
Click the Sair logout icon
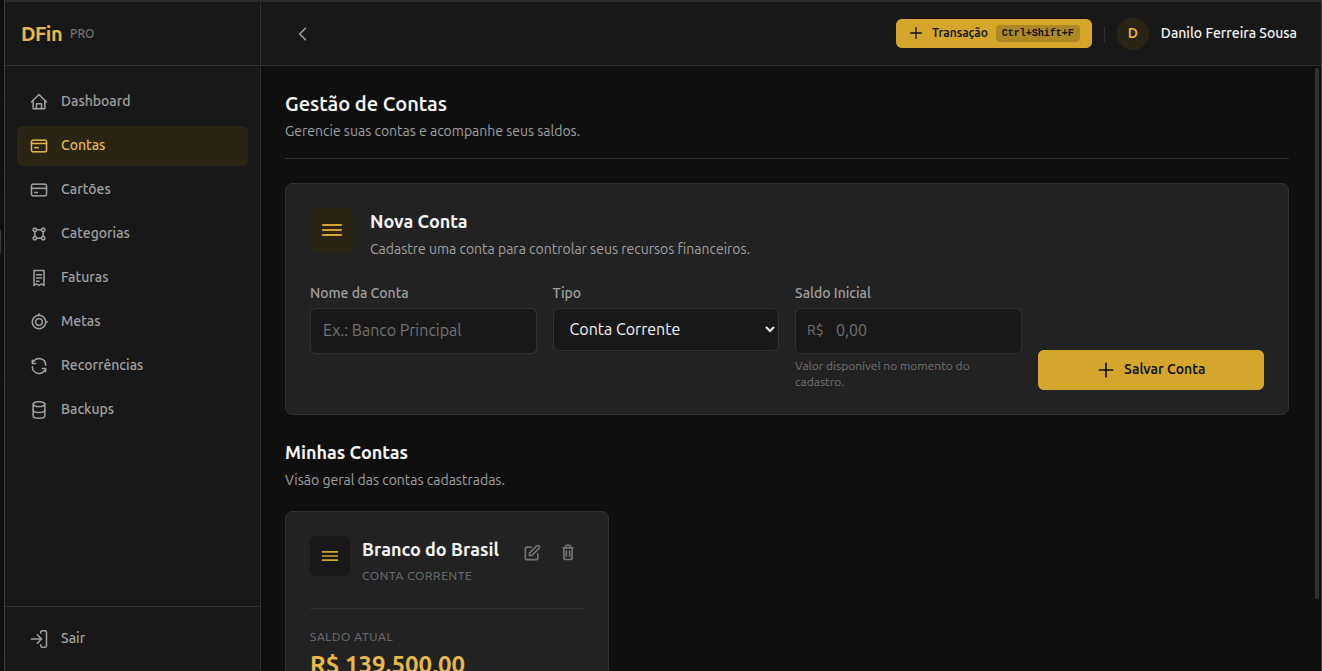coord(39,638)
